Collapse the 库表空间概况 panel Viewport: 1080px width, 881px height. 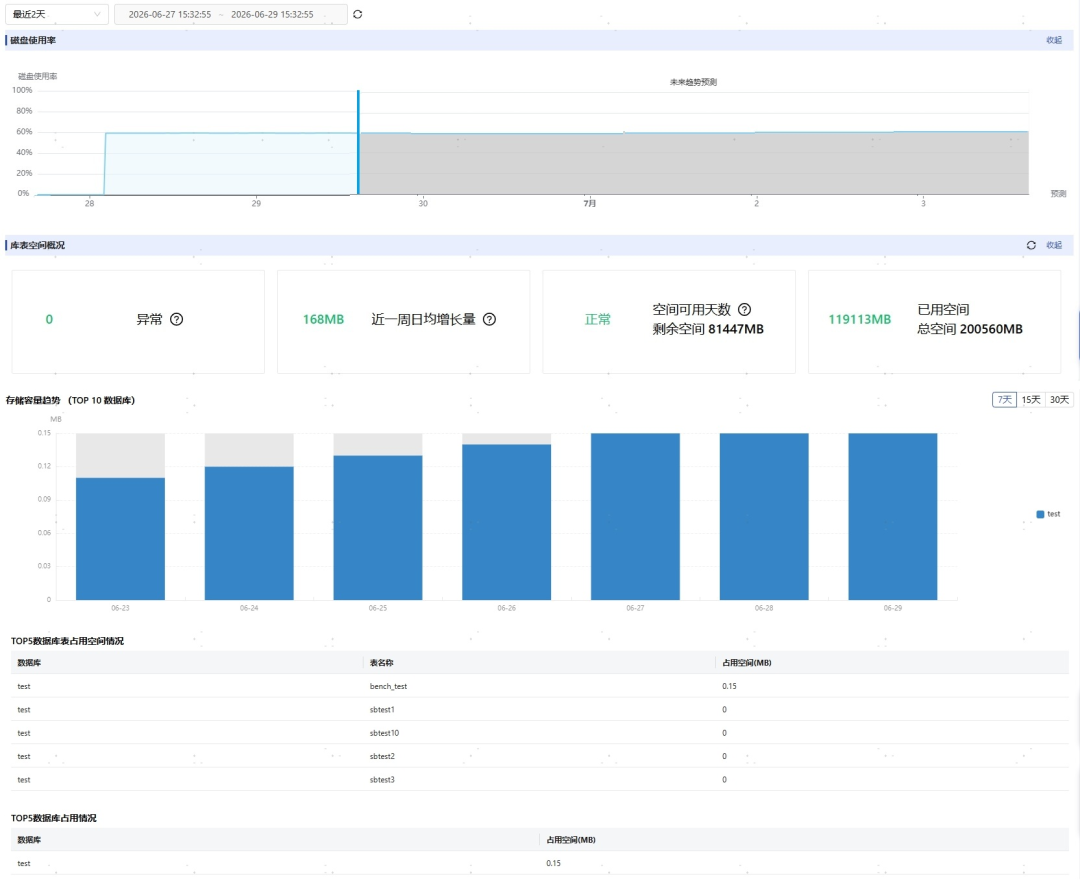coord(1054,245)
